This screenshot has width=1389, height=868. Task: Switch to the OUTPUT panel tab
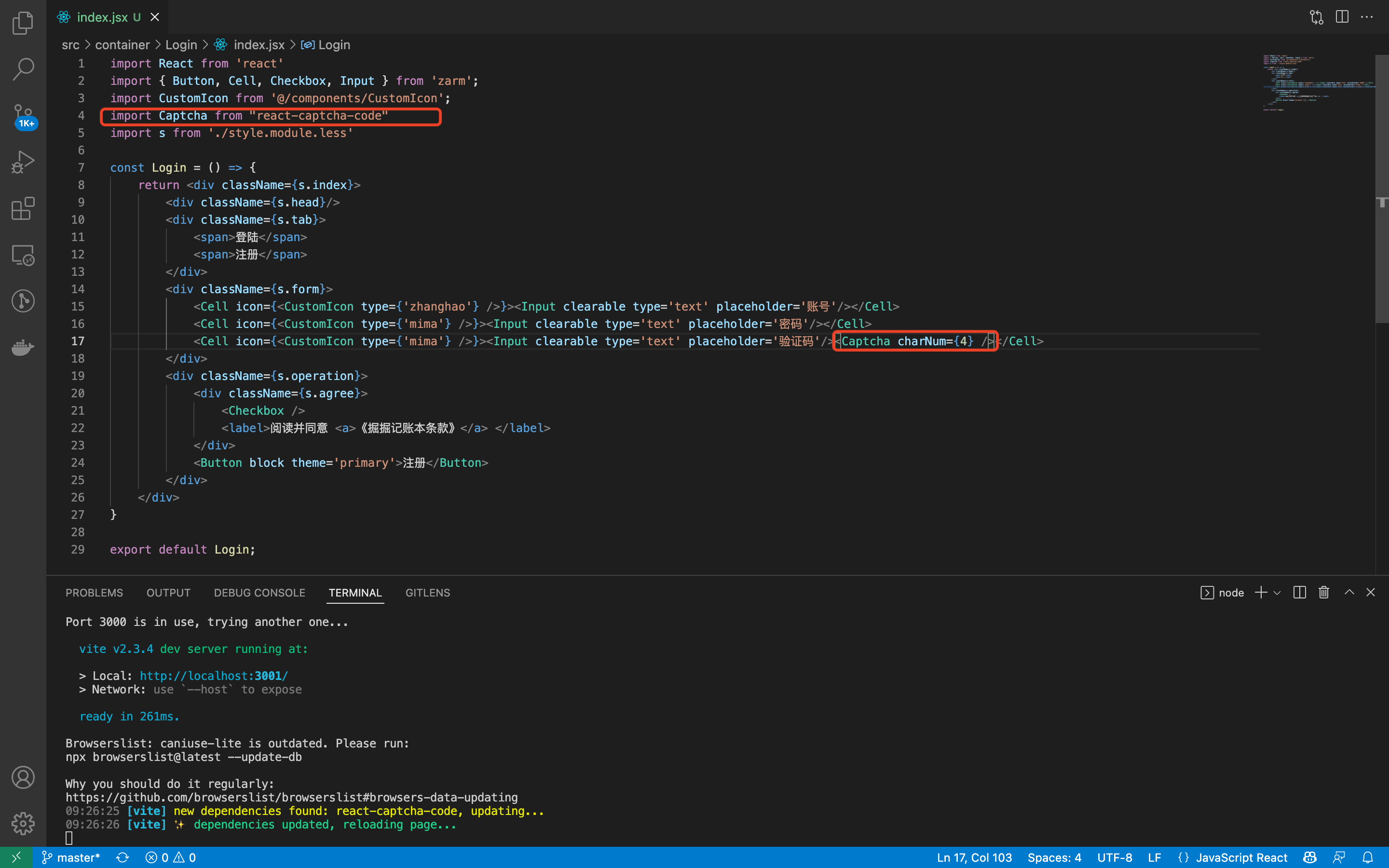coord(168,593)
